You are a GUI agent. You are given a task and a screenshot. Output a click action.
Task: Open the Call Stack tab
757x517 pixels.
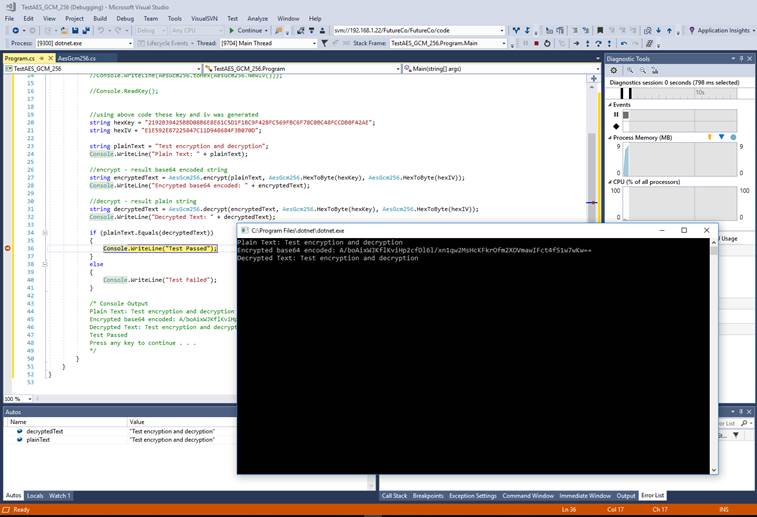pyautogui.click(x=394, y=496)
